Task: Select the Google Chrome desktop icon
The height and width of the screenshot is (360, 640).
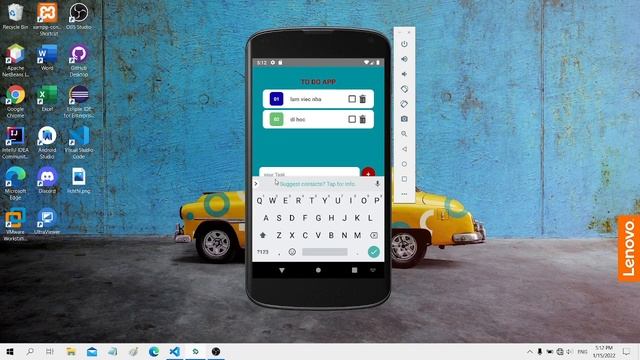Action: (15, 101)
